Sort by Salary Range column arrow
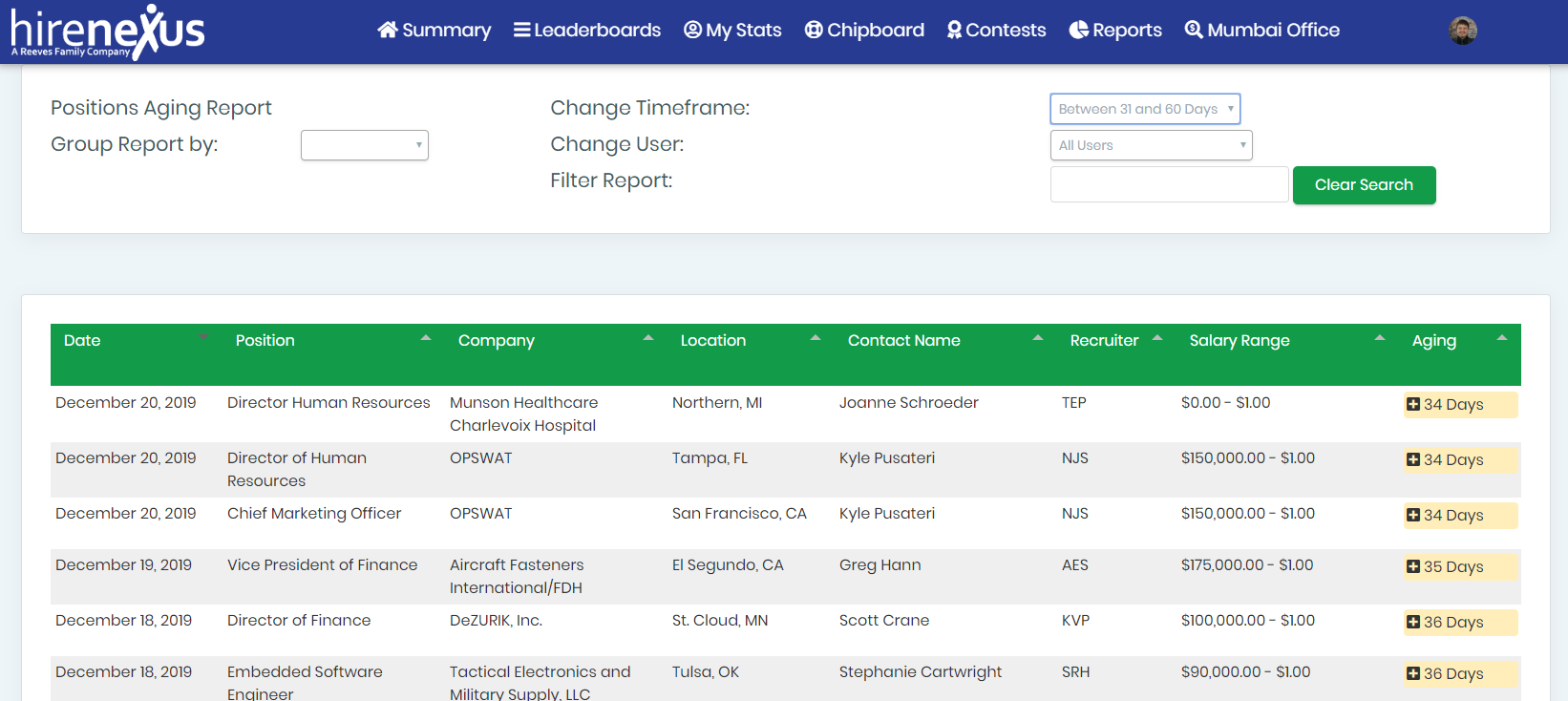 [1380, 337]
